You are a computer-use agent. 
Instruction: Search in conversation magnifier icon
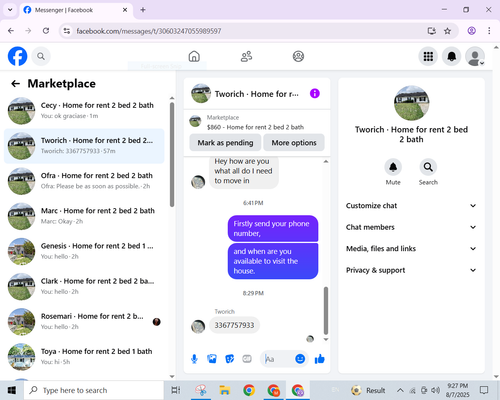[x=428, y=167]
